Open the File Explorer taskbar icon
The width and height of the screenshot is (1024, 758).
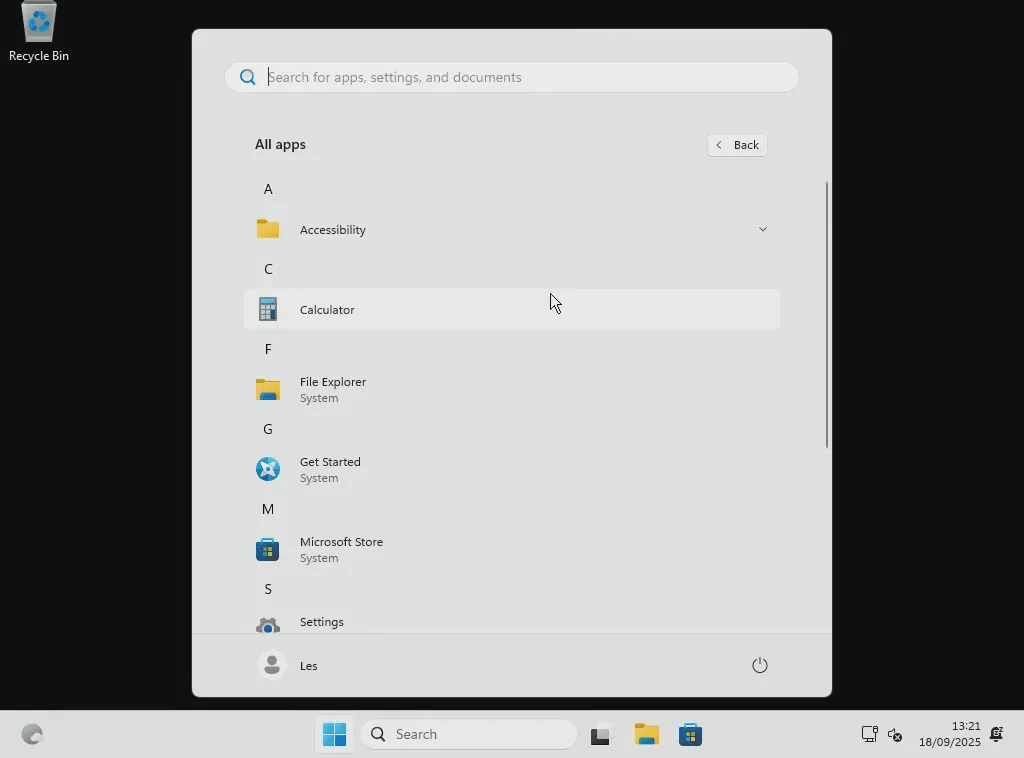pos(647,734)
